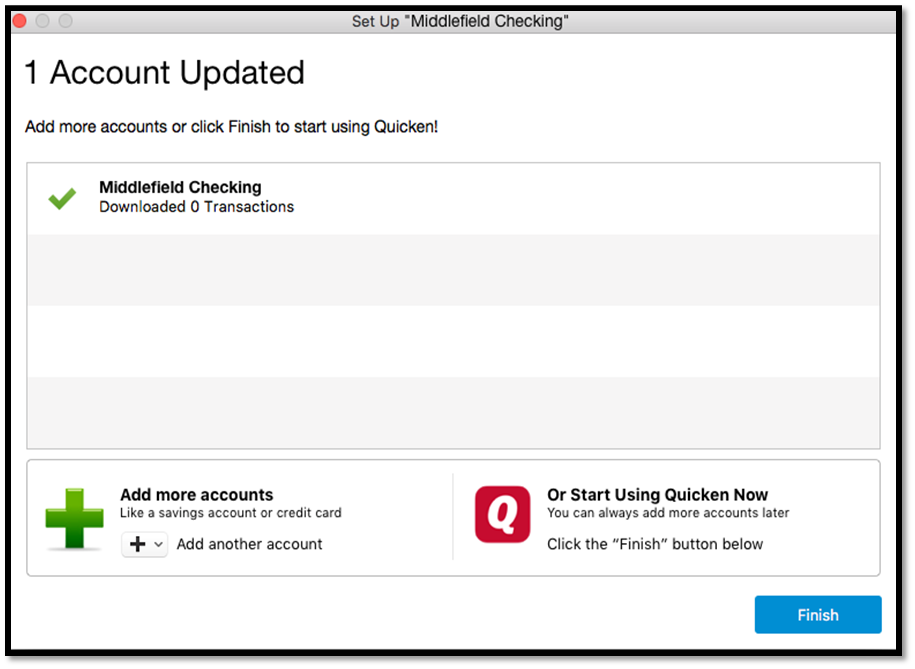Click the 'Add another account' label

249,545
